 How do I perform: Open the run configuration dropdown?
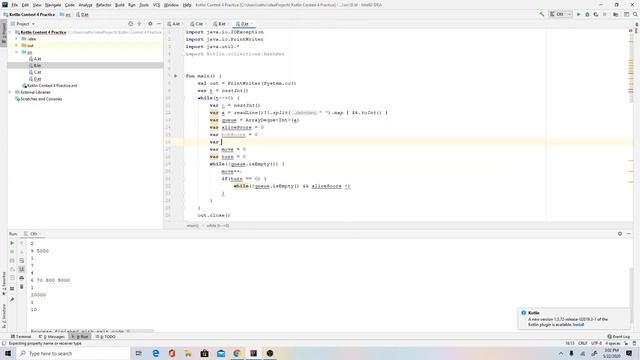coord(560,14)
